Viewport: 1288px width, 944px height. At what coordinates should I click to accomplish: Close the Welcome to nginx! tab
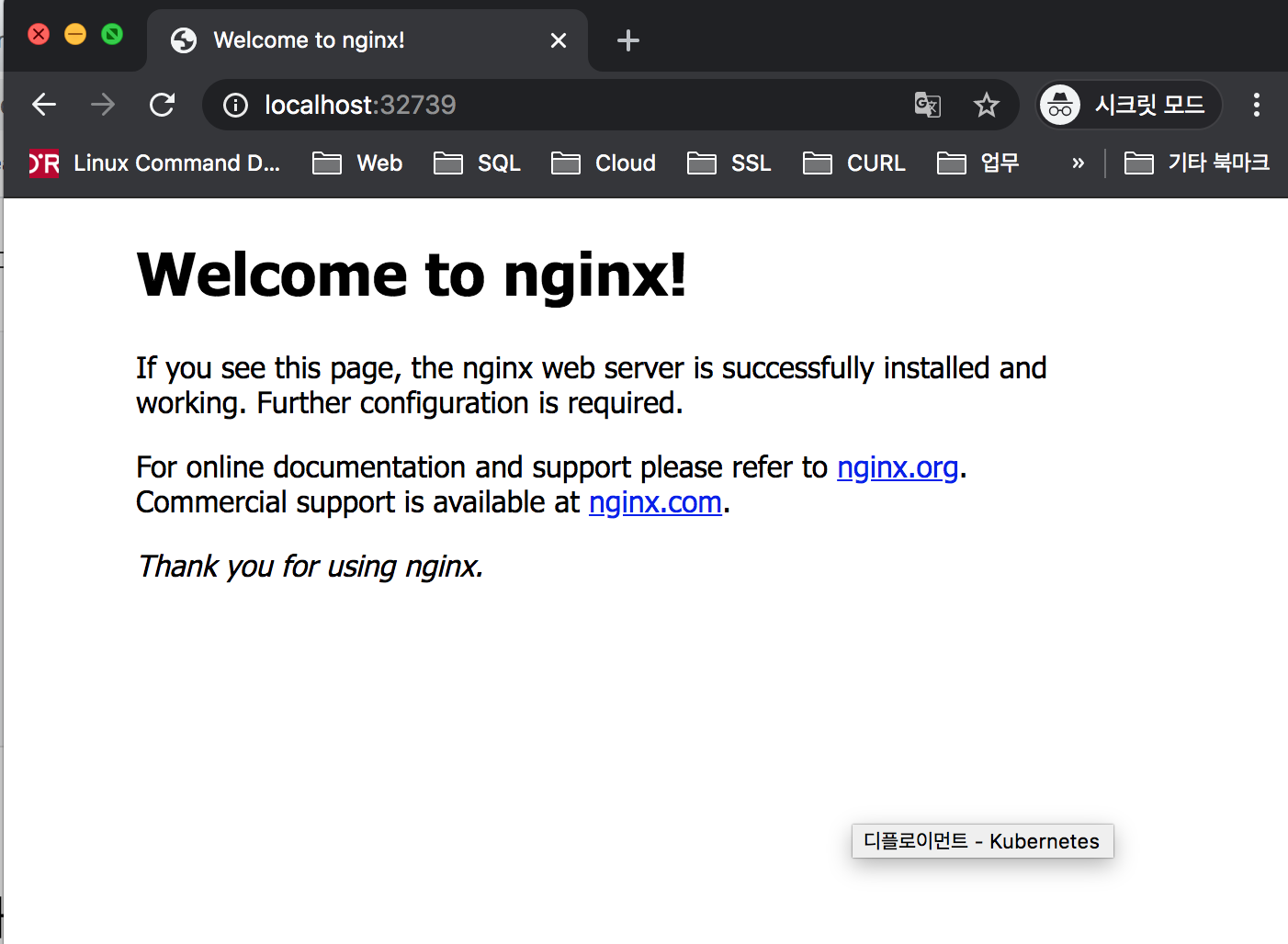(x=559, y=40)
